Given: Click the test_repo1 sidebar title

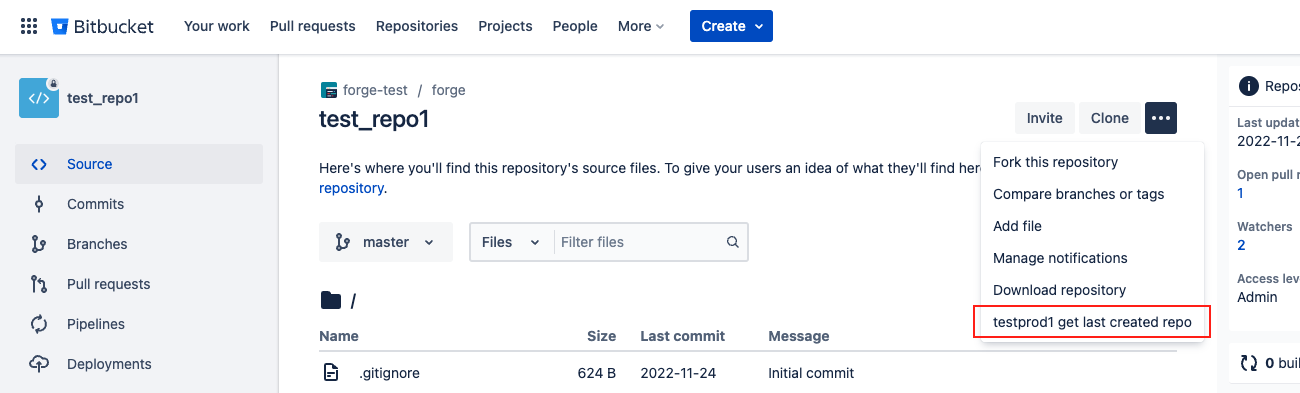Looking at the screenshot, I should click(103, 98).
